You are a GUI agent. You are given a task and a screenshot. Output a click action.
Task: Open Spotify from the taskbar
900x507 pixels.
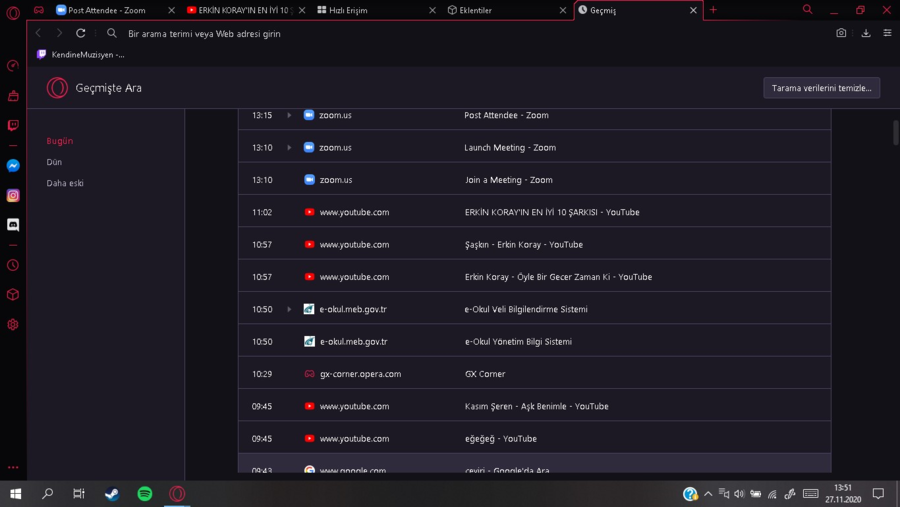(x=145, y=494)
